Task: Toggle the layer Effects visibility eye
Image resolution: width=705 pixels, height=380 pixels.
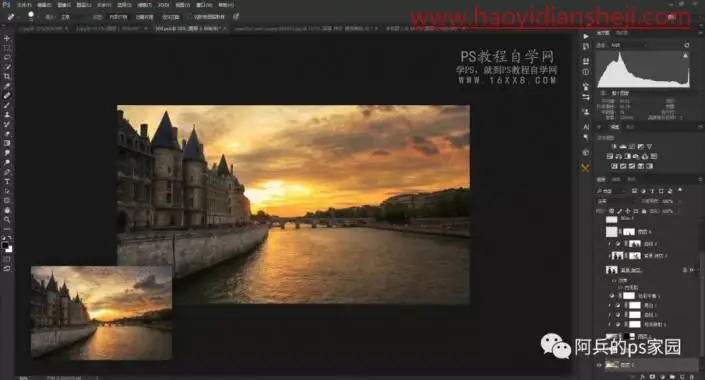Action: pos(614,280)
